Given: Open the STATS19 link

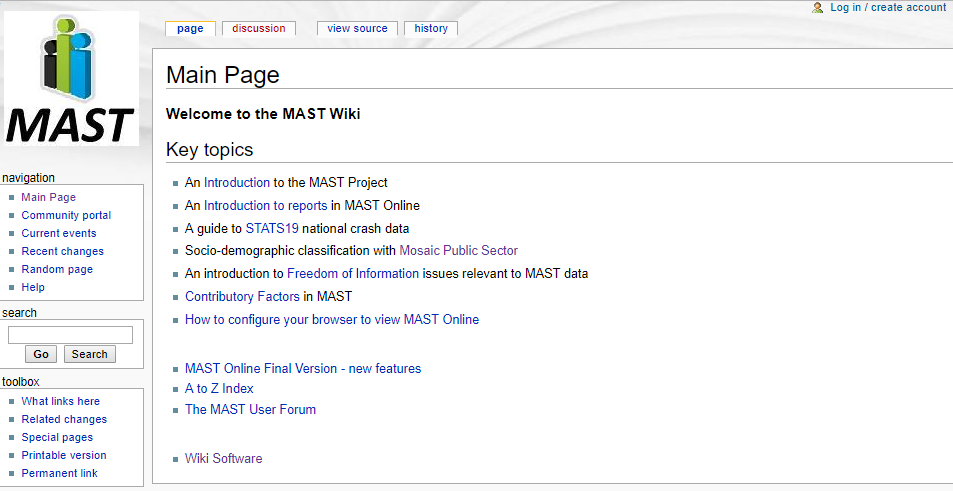Looking at the screenshot, I should tap(272, 228).
